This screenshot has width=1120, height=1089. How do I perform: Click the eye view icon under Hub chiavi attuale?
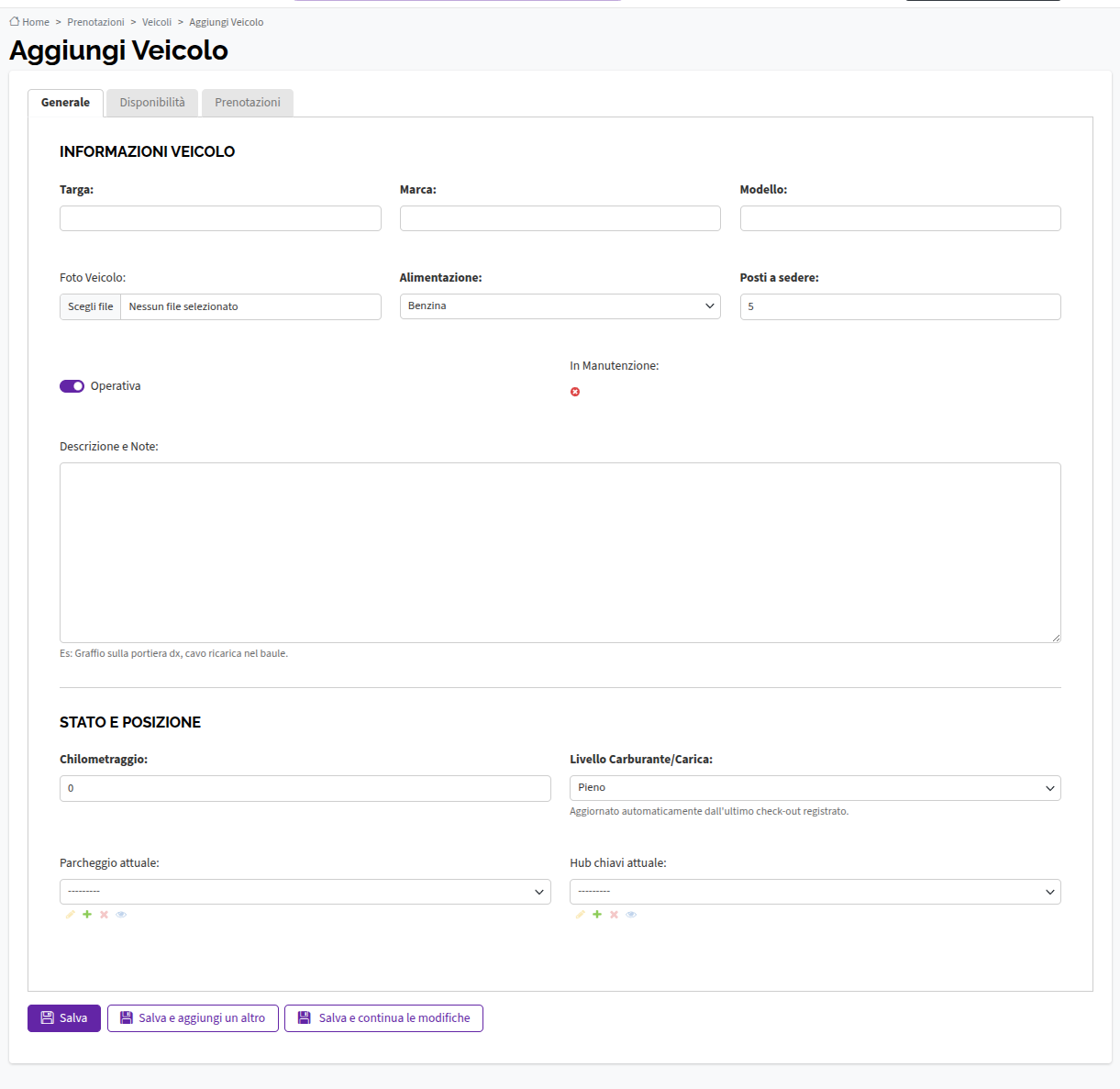pyautogui.click(x=631, y=915)
